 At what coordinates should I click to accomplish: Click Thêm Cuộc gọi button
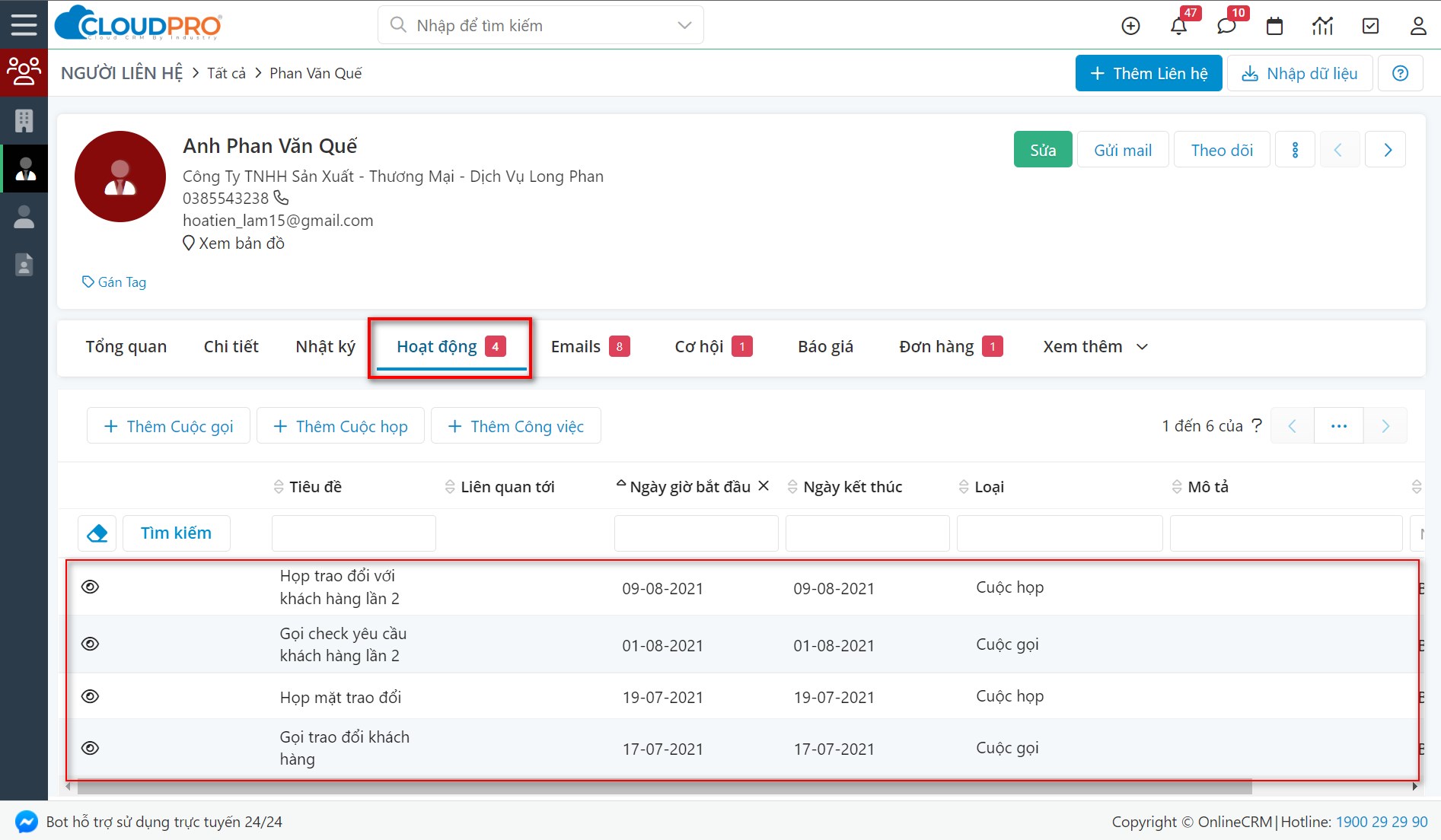click(x=168, y=426)
